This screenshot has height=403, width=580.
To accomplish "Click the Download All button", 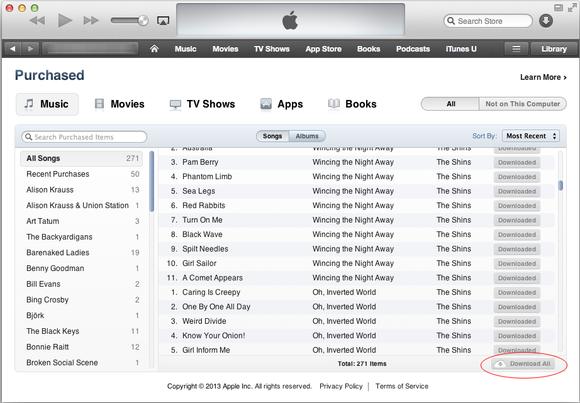I will pos(524,364).
